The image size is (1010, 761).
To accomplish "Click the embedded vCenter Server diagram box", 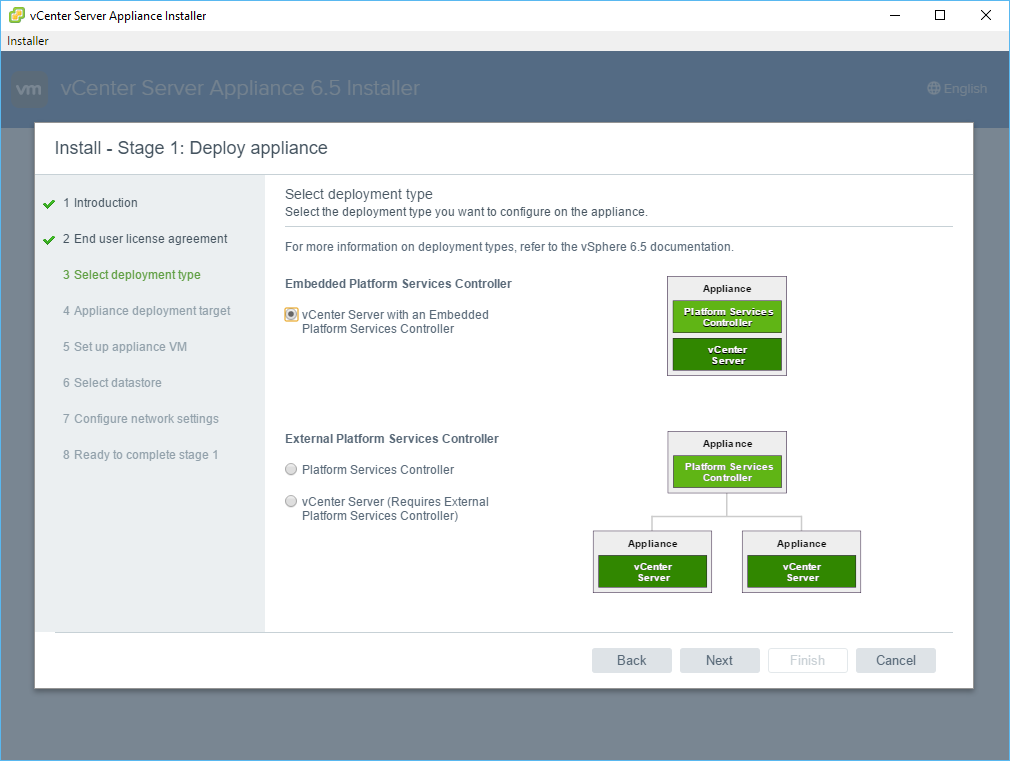I will (x=727, y=355).
